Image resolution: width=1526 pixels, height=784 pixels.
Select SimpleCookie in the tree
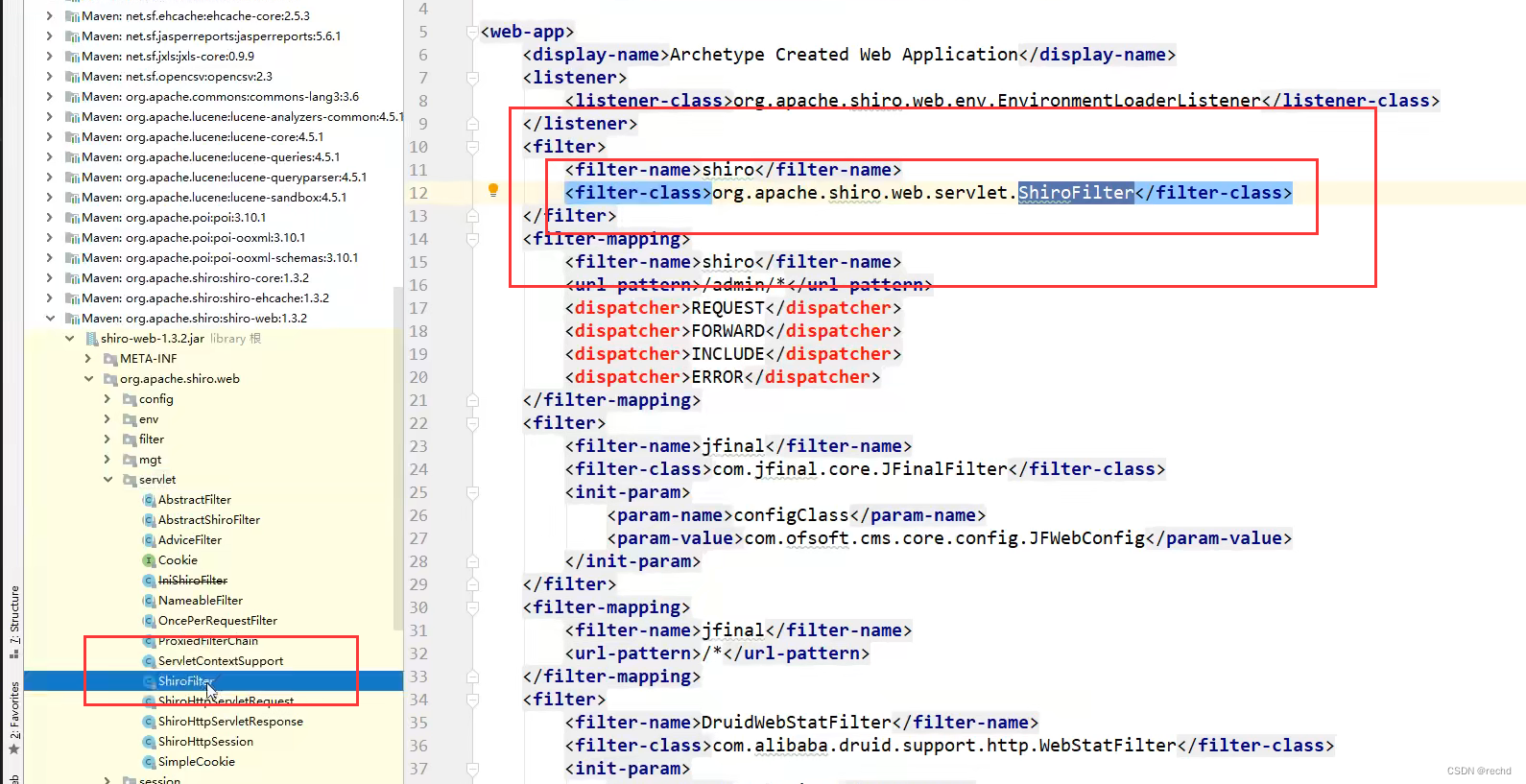(197, 762)
